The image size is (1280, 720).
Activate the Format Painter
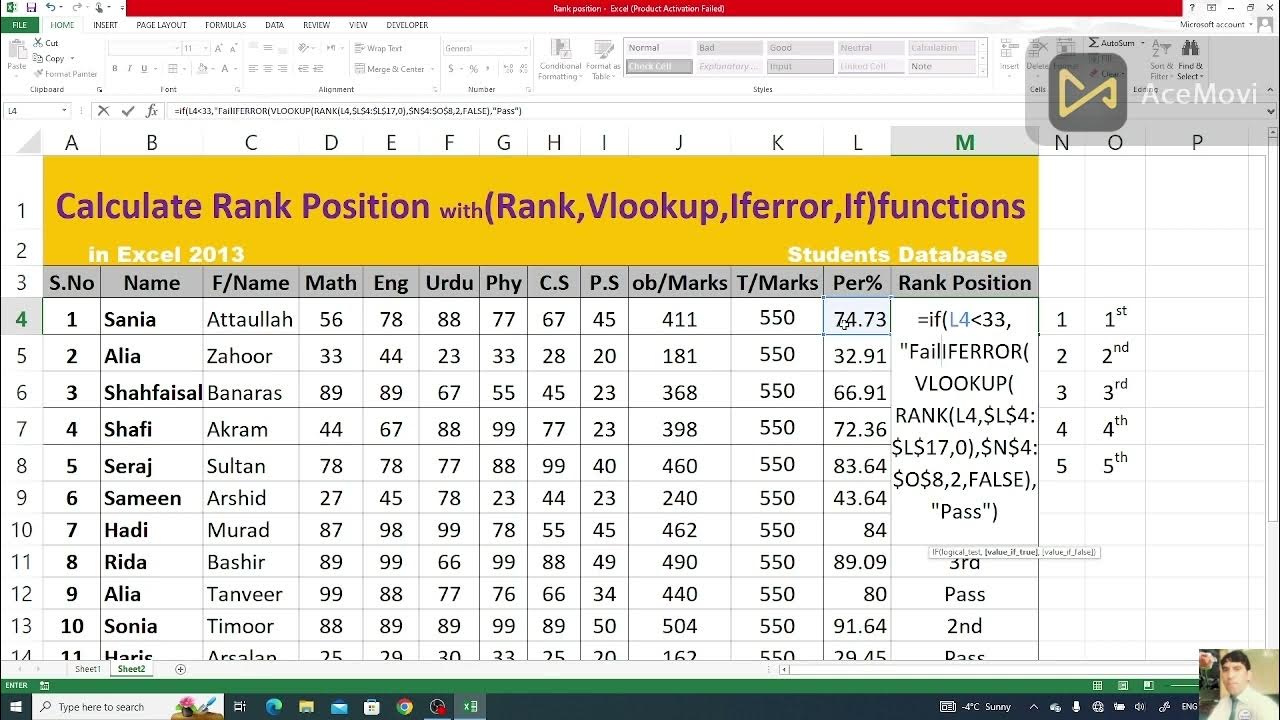click(x=65, y=73)
